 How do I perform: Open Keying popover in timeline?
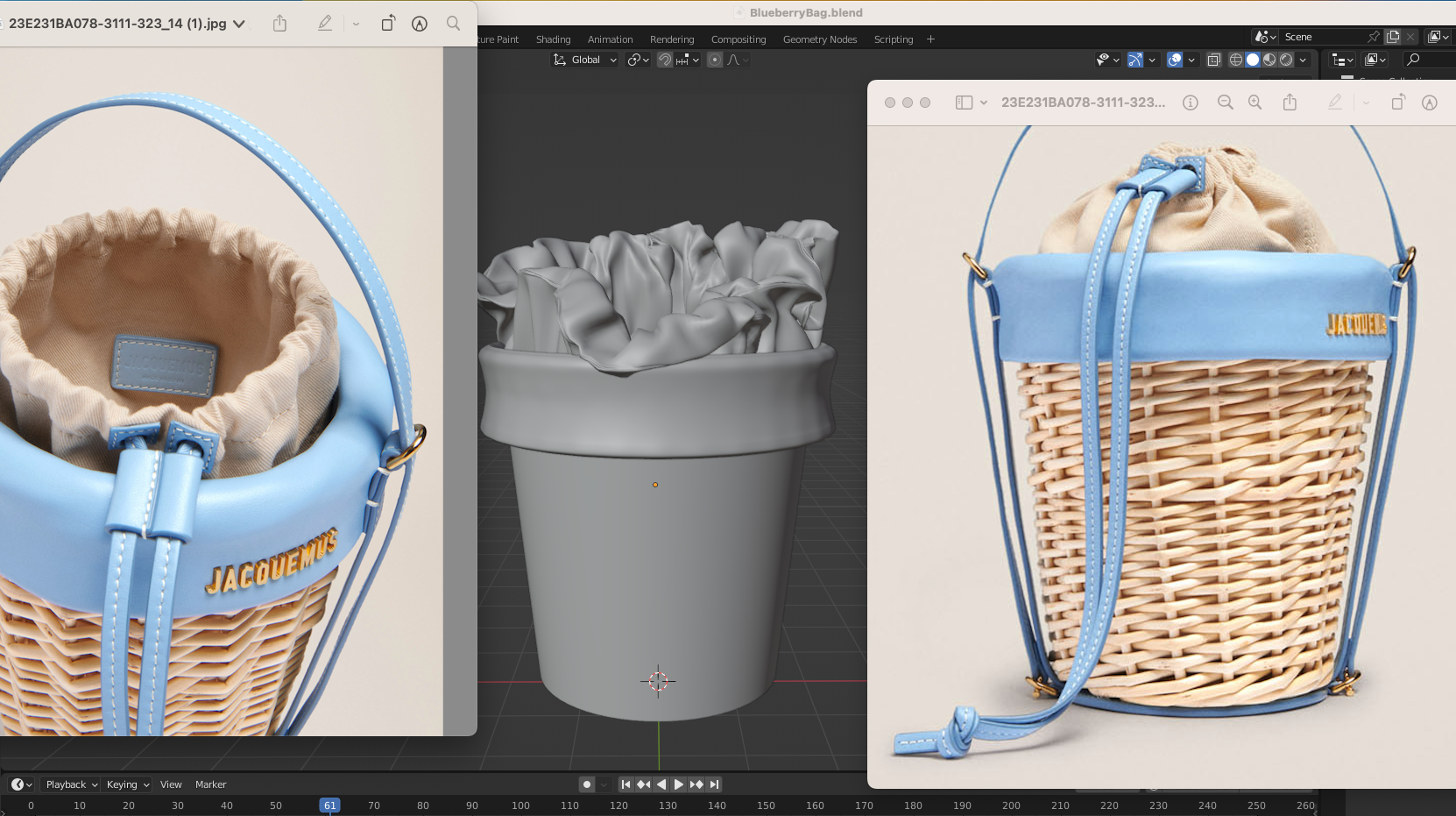coord(127,784)
